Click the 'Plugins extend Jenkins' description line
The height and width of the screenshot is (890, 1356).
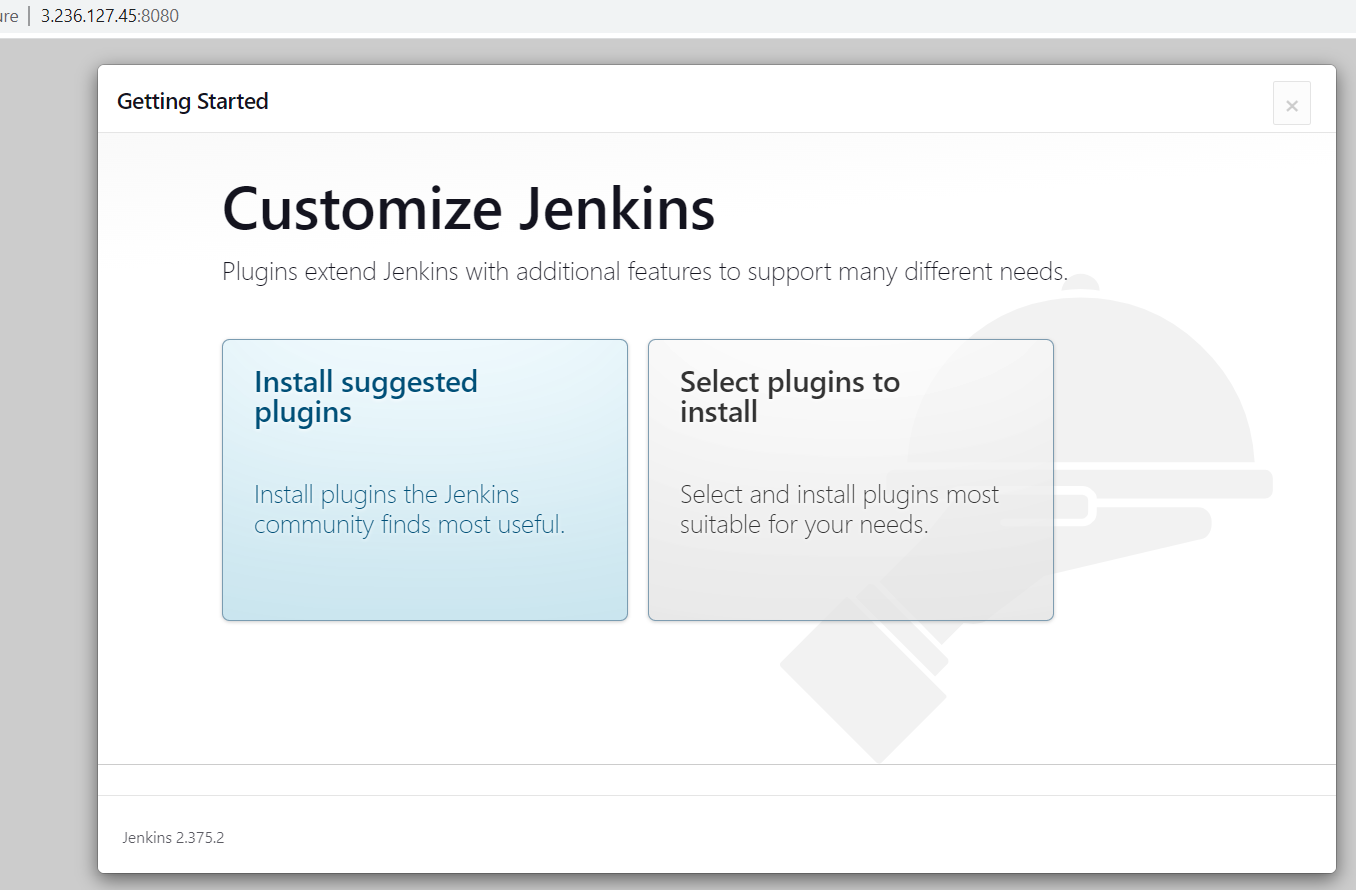[x=645, y=271]
